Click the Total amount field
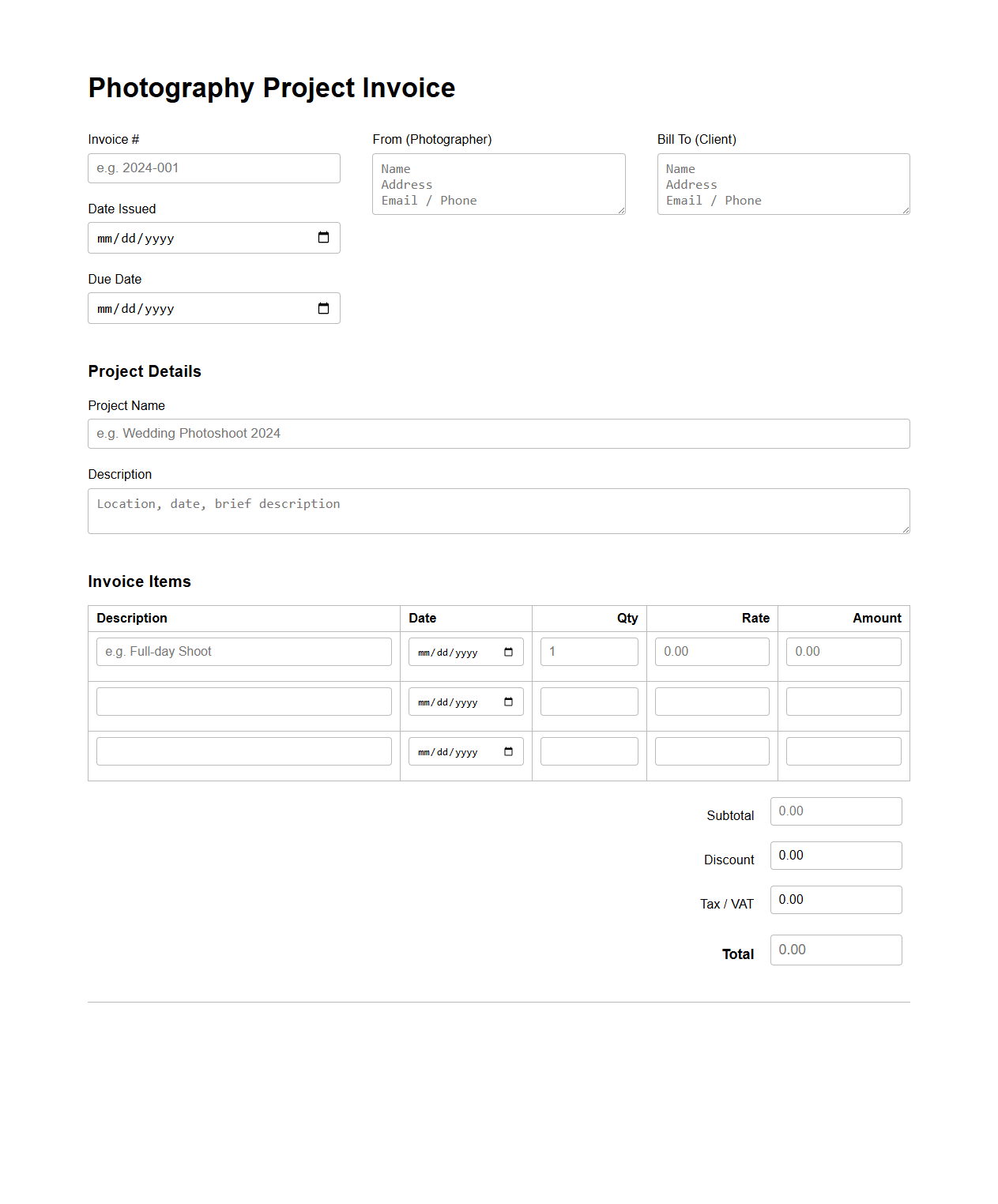998x1204 pixels. tap(835, 950)
